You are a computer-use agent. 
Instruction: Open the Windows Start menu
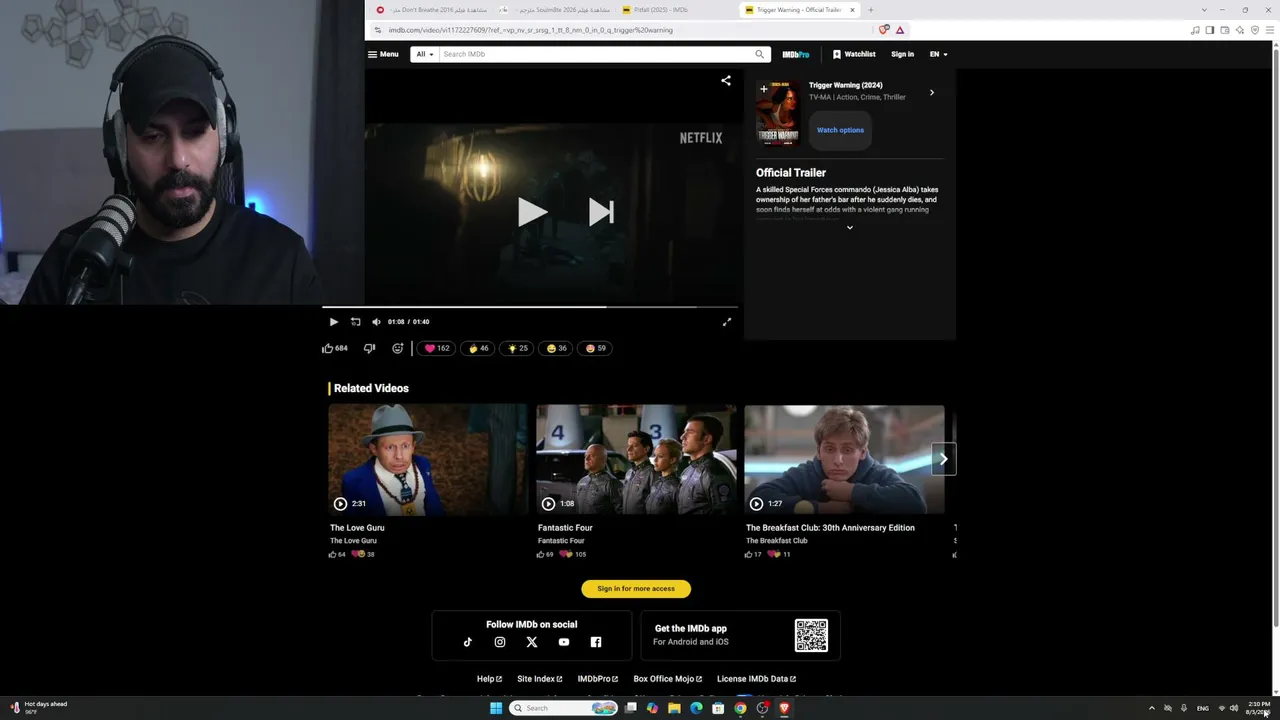coord(495,708)
